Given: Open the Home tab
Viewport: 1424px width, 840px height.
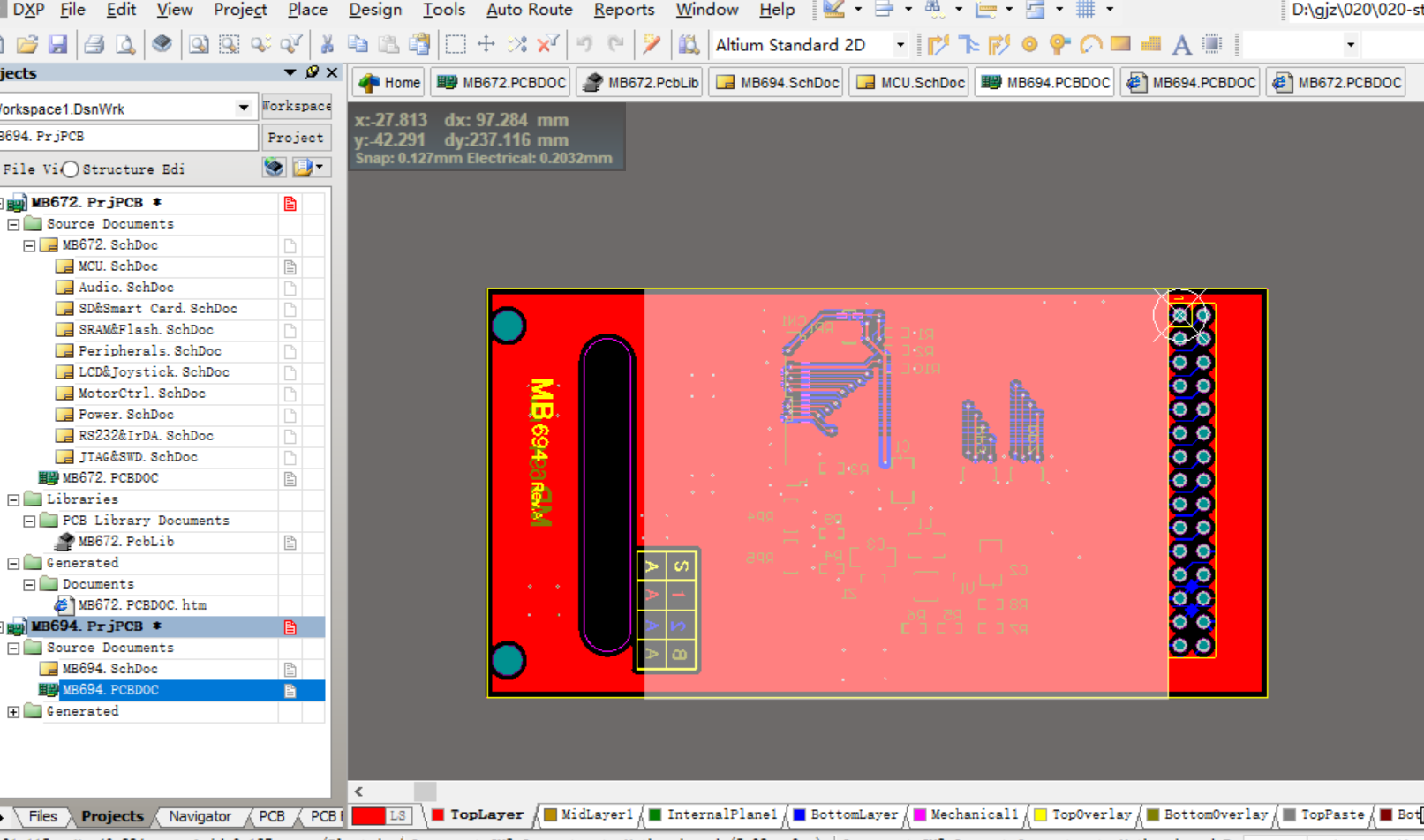Looking at the screenshot, I should click(x=389, y=82).
